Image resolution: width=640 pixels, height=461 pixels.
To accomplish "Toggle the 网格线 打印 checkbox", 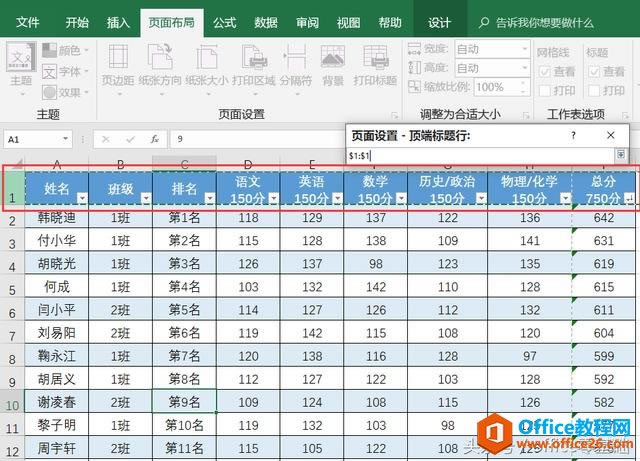I will [544, 90].
